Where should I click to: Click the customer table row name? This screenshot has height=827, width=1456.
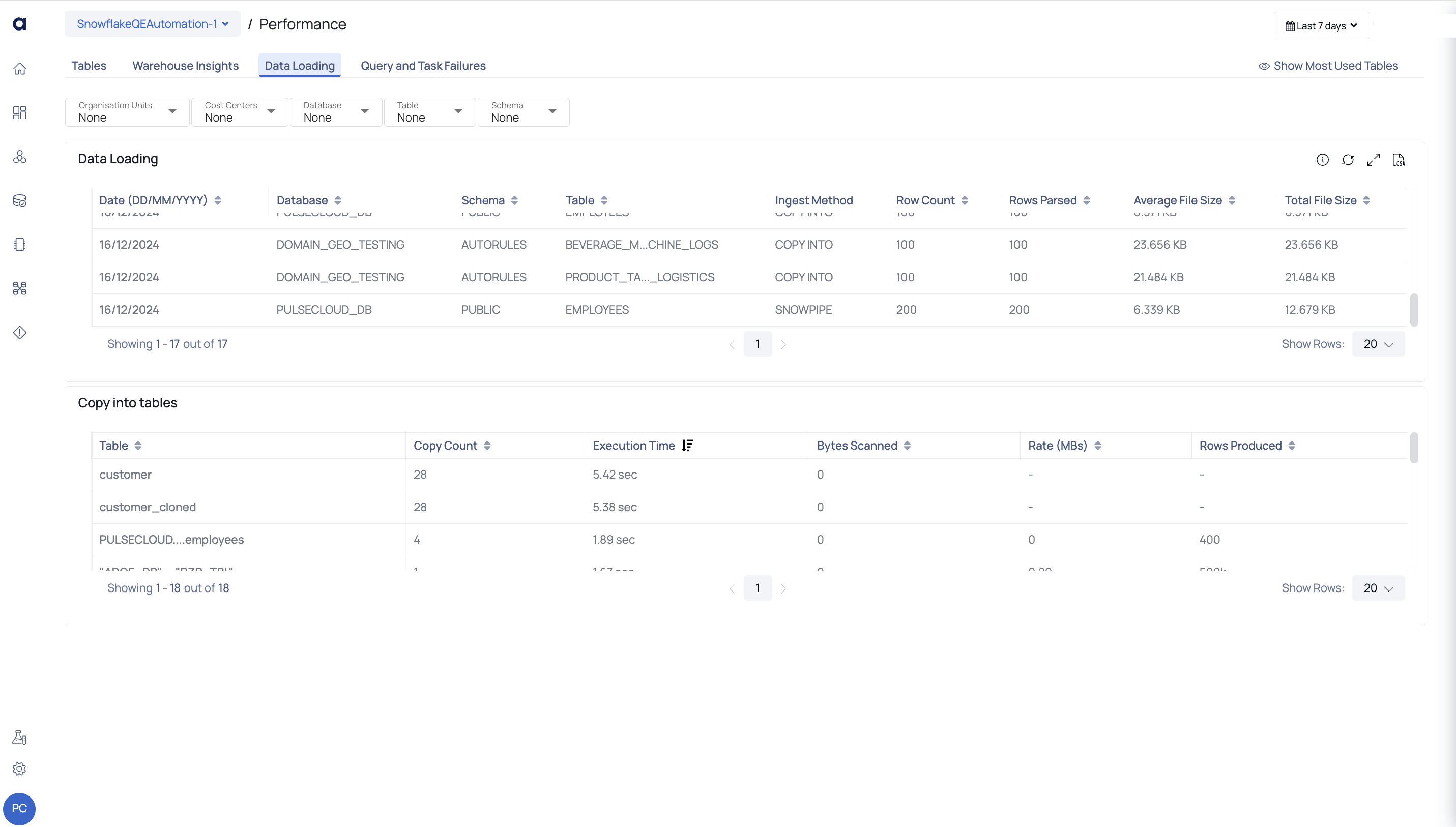(x=126, y=475)
